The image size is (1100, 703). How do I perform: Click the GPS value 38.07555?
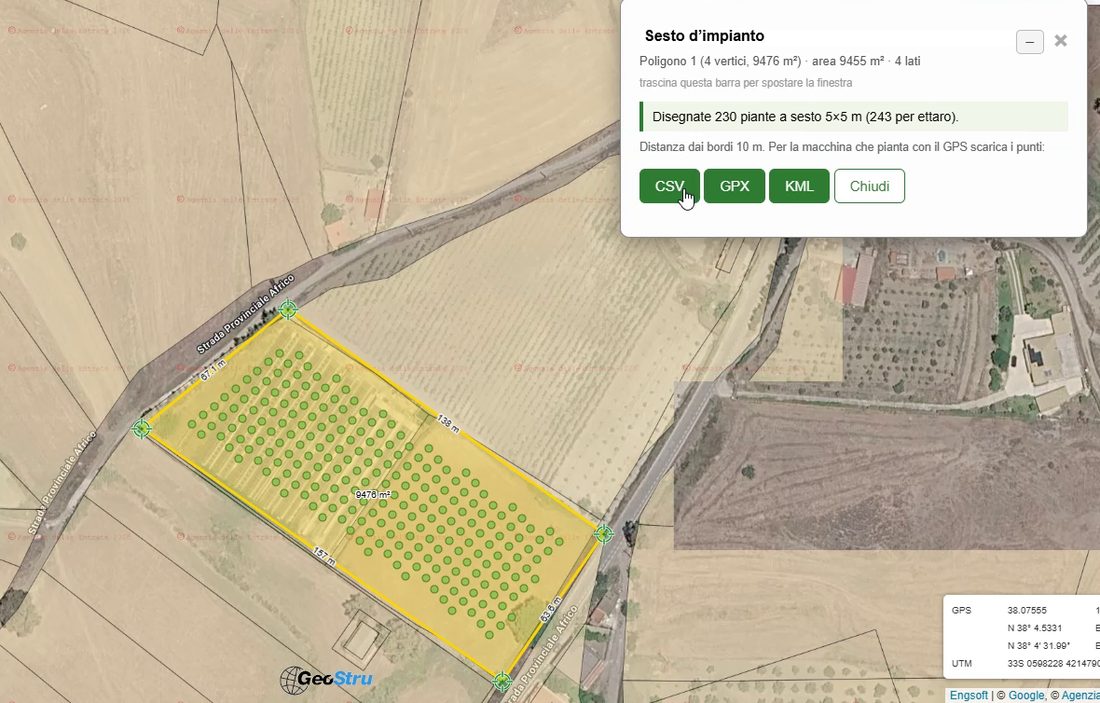tap(1027, 610)
